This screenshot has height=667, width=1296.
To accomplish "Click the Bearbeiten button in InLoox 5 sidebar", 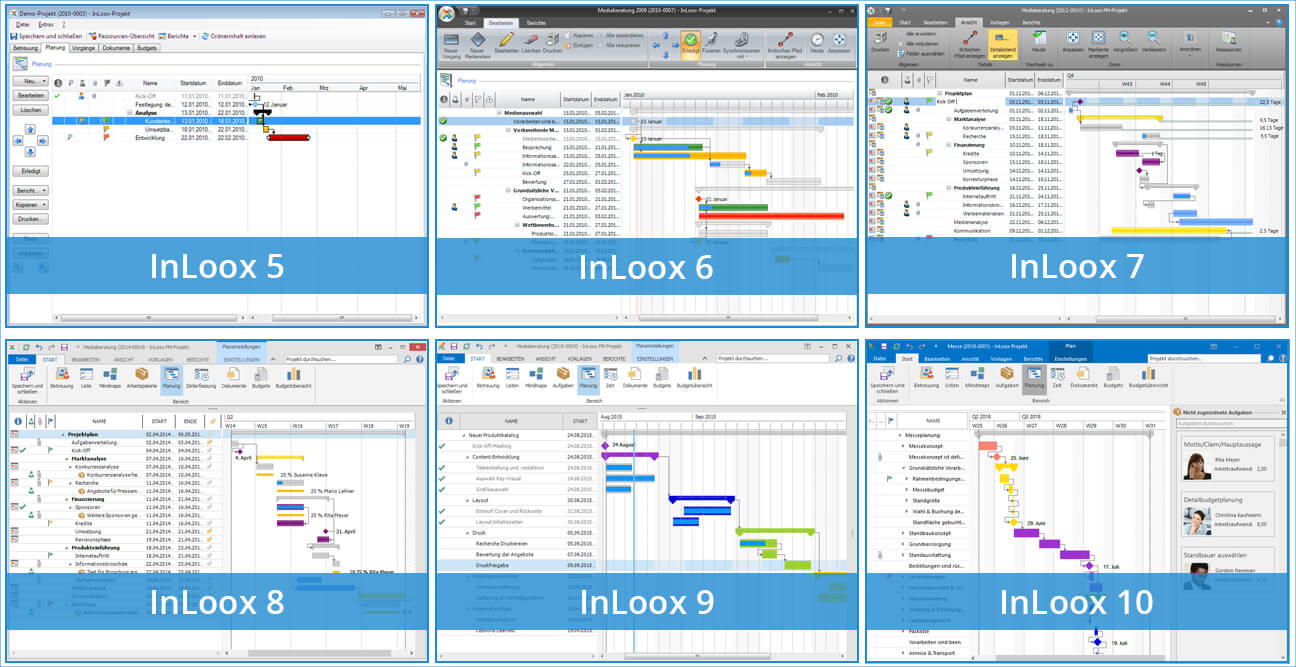I will 30,95.
